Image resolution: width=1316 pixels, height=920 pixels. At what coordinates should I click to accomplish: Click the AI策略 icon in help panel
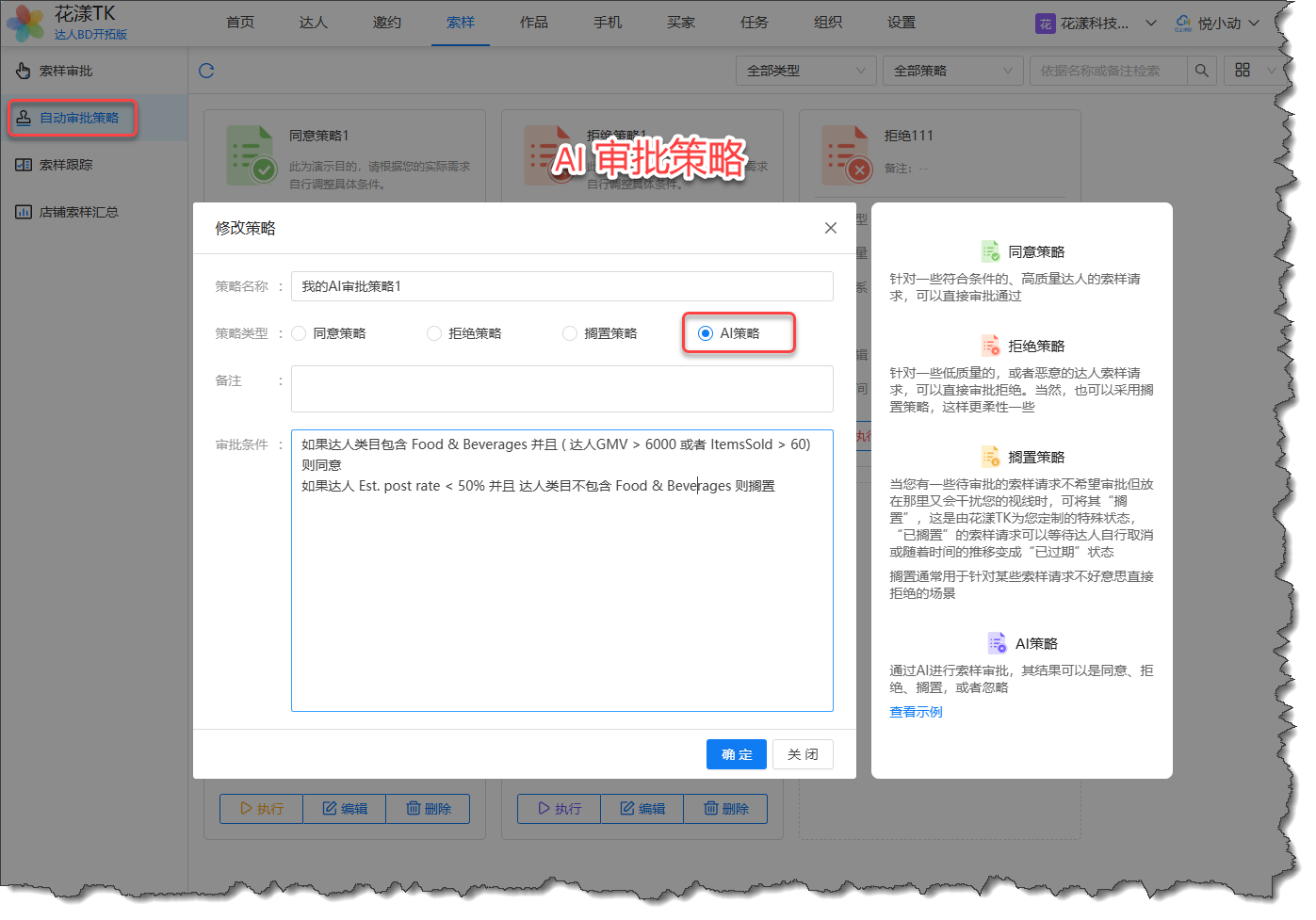click(997, 643)
